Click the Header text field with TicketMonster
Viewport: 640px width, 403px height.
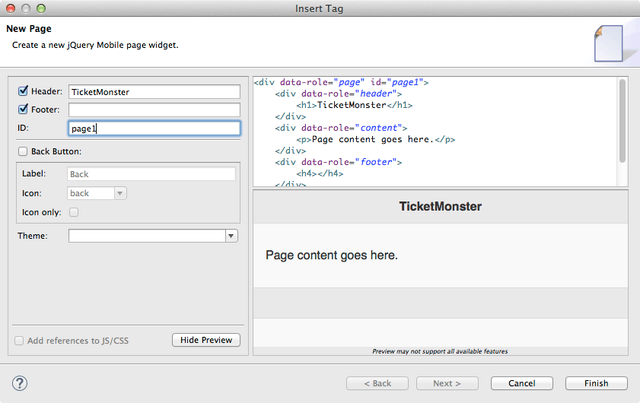coord(154,92)
